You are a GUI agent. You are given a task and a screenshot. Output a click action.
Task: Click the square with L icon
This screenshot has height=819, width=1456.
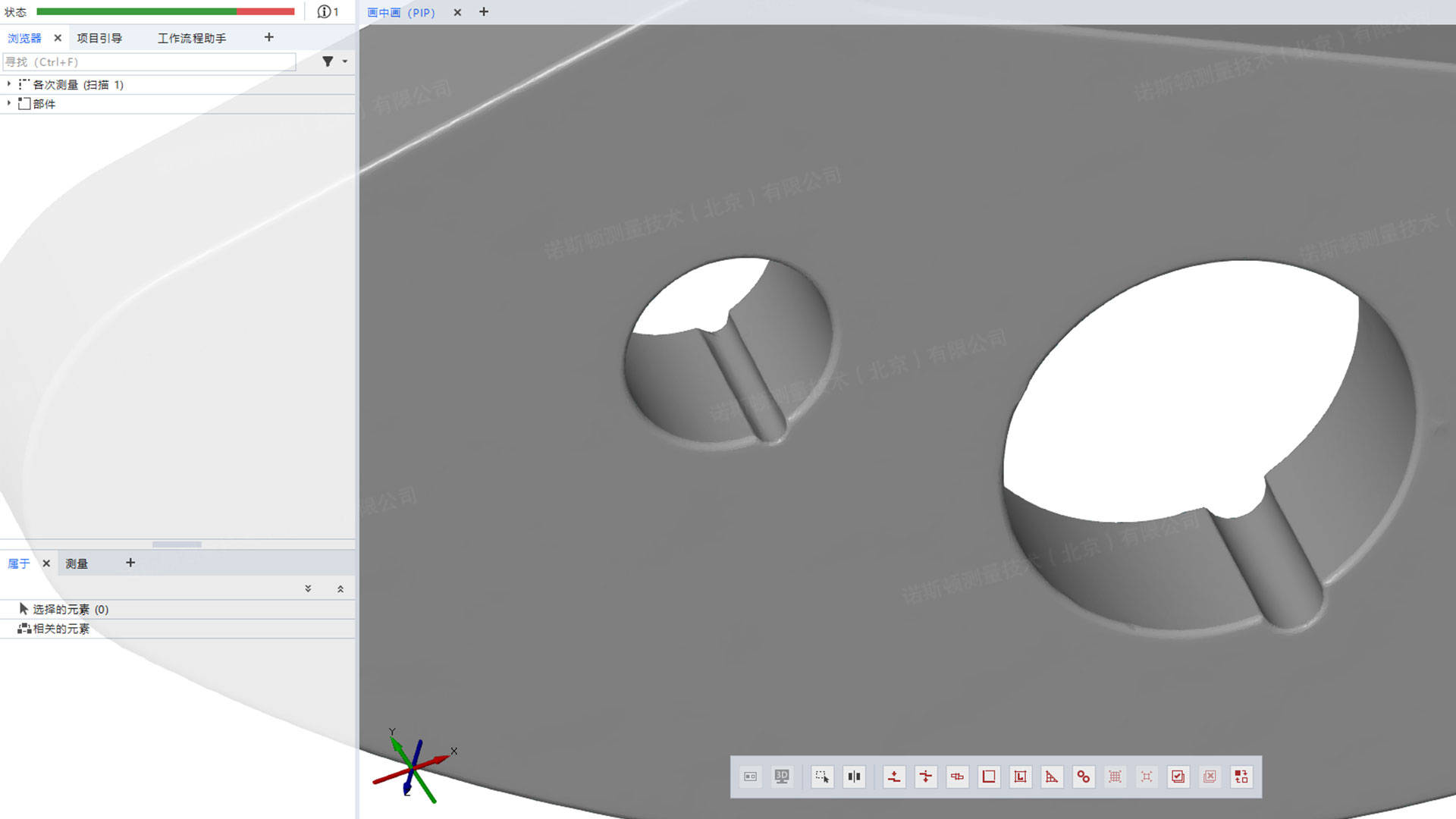(1021, 777)
